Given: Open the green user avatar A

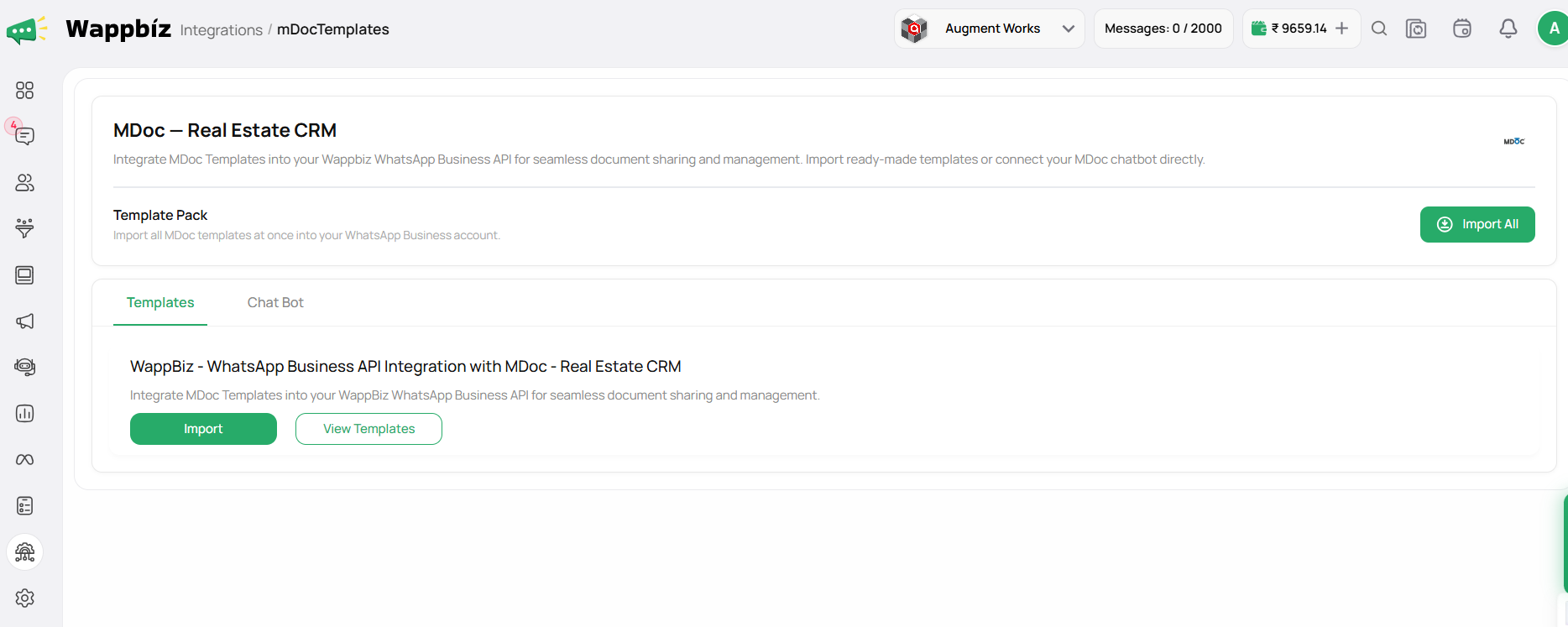Looking at the screenshot, I should 1553,29.
